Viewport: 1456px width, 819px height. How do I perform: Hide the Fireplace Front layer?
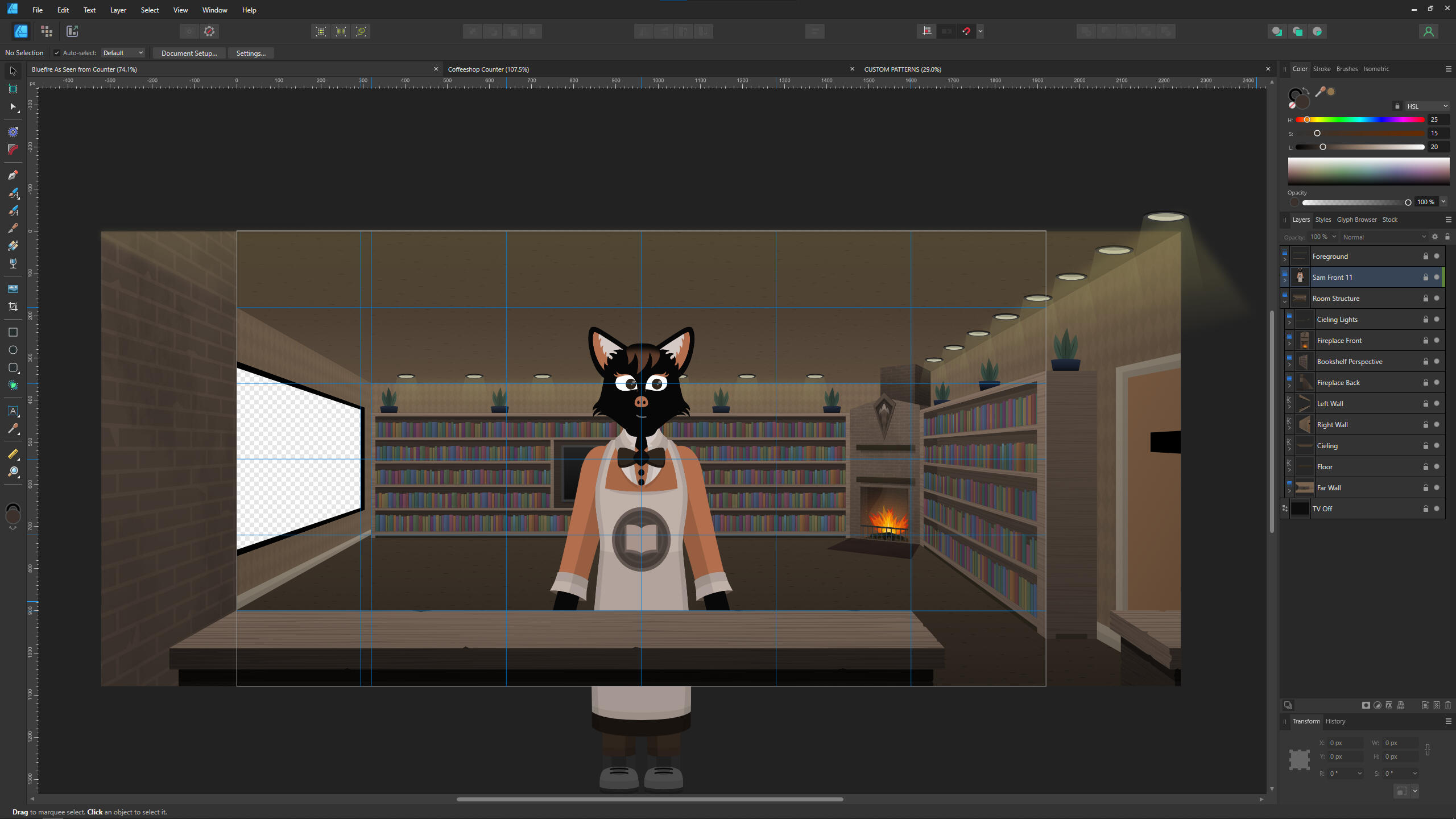click(x=1437, y=340)
